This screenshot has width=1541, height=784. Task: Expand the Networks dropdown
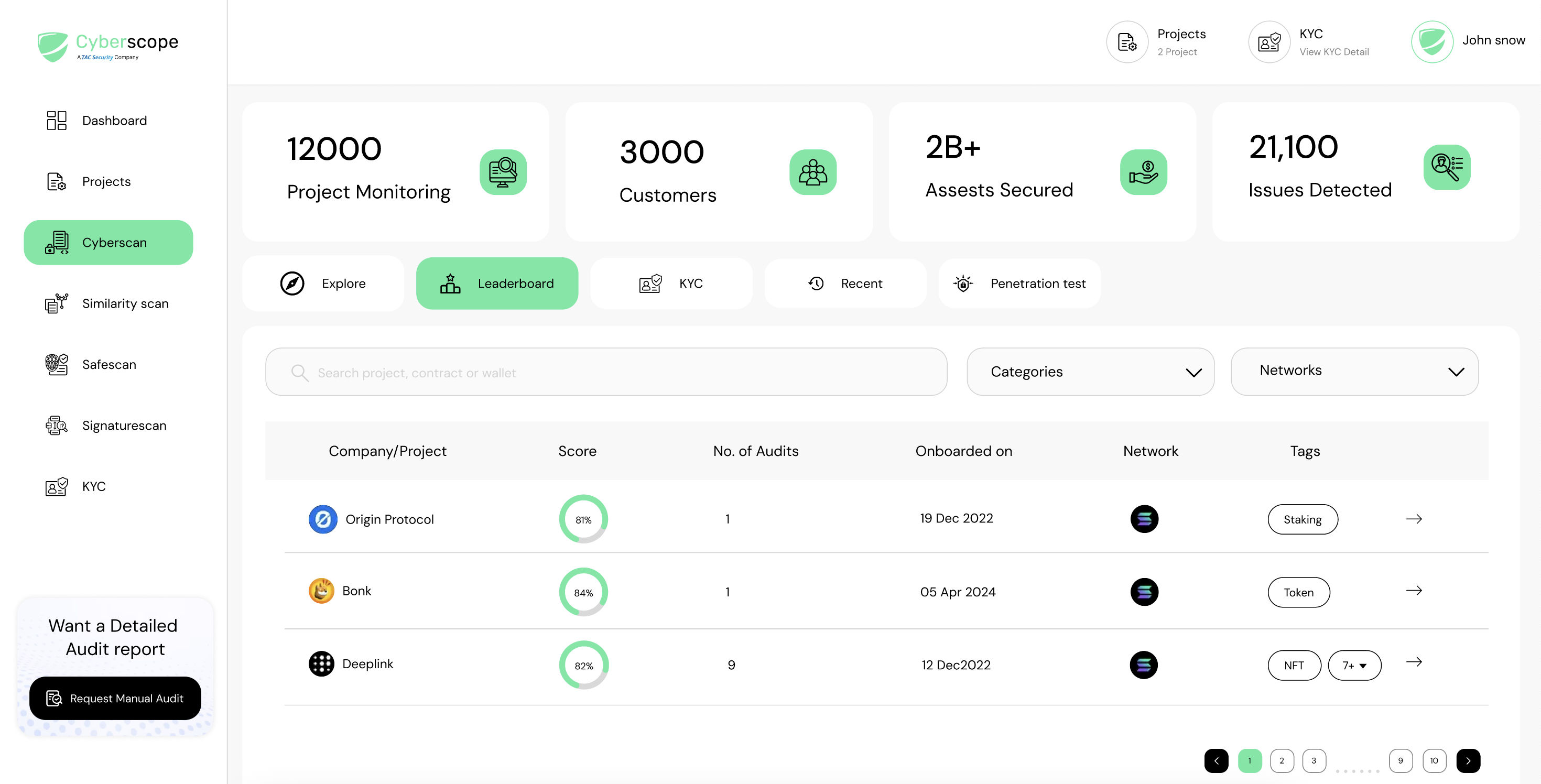[x=1354, y=372]
